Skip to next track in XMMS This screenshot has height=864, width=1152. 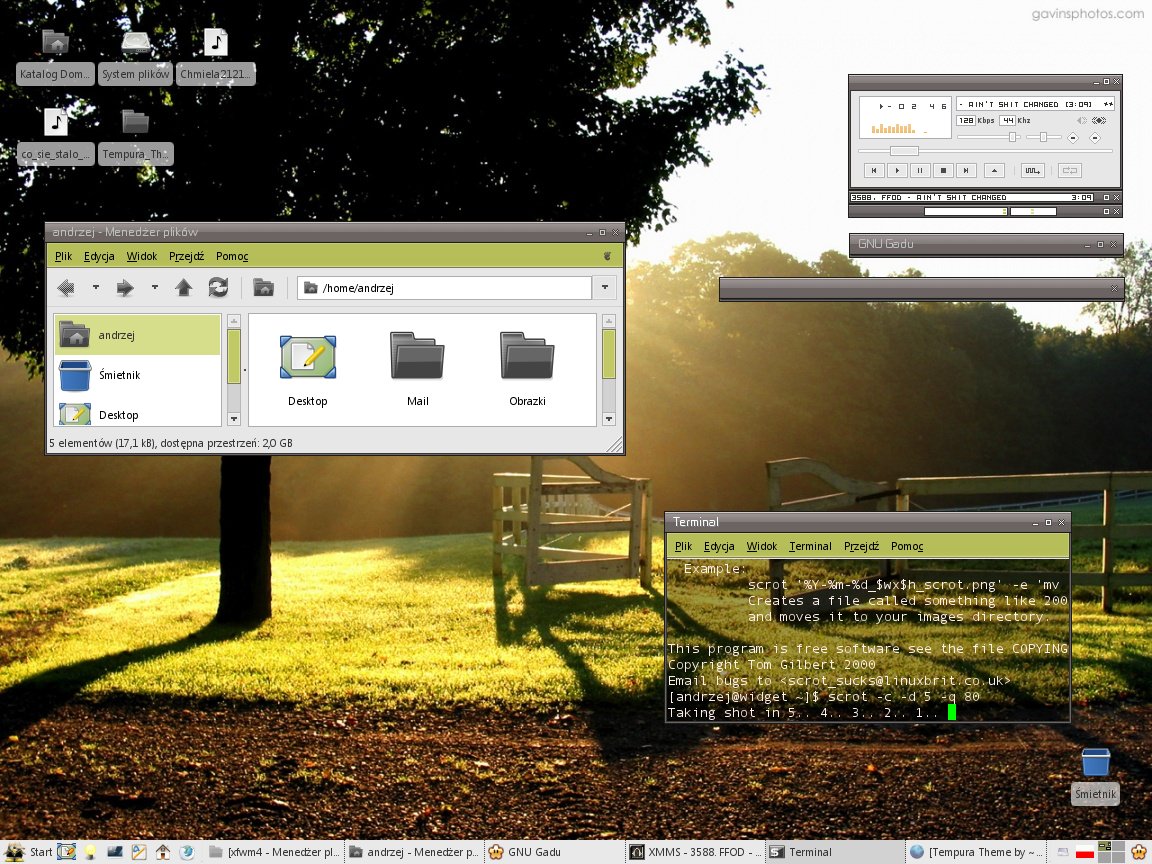point(966,170)
